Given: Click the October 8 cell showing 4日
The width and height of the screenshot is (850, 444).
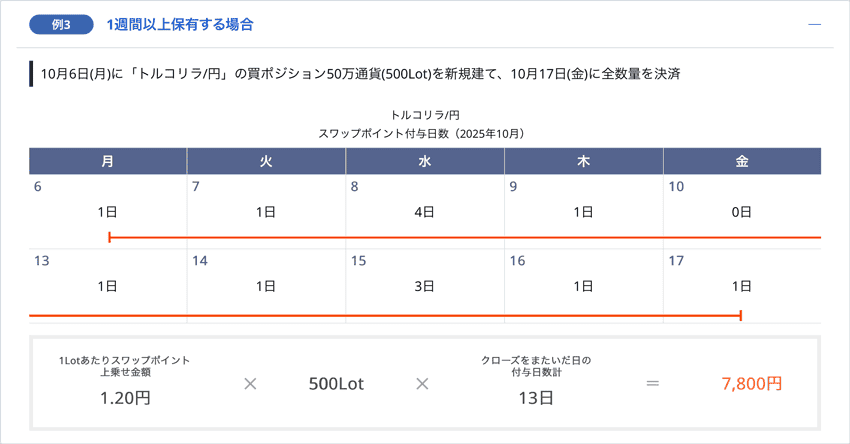Looking at the screenshot, I should (x=425, y=211).
